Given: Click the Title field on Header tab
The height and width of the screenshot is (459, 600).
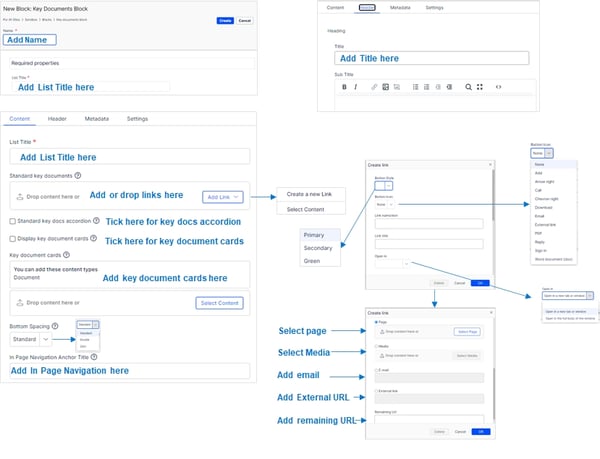Looking at the screenshot, I should click(432, 58).
